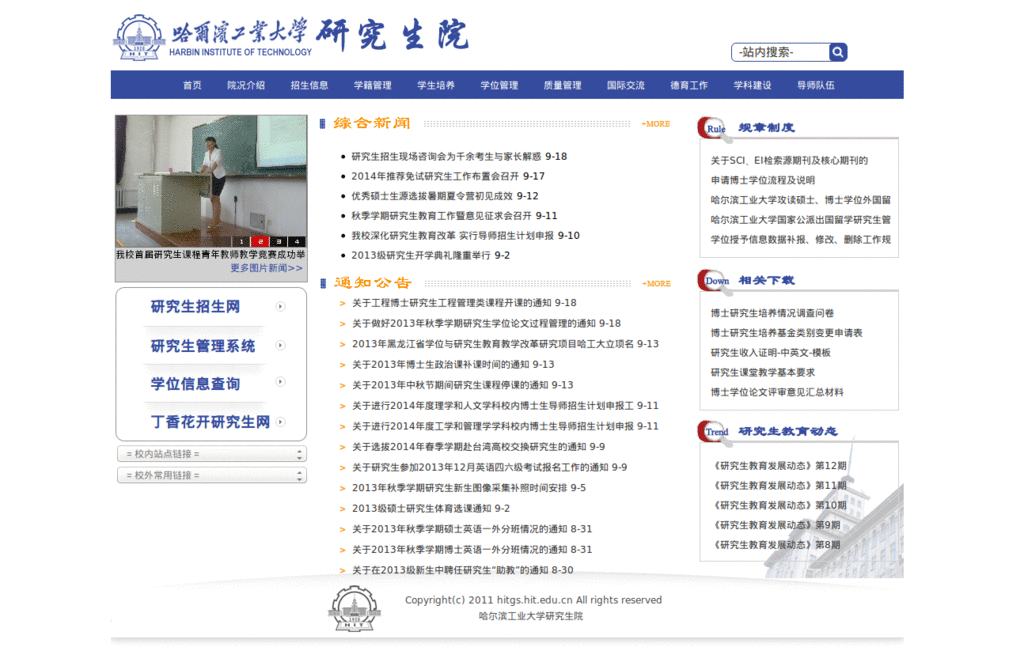
Task: Open 更多图片新闻>> link
Action: coord(266,268)
